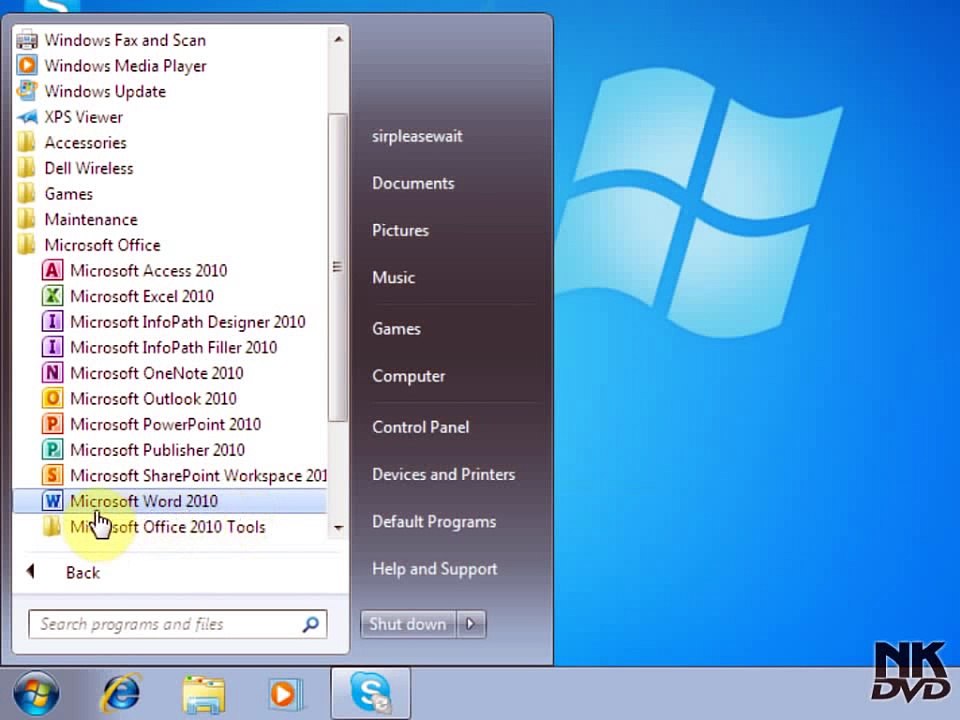Launch Microsoft OneNote 2010

point(170,373)
